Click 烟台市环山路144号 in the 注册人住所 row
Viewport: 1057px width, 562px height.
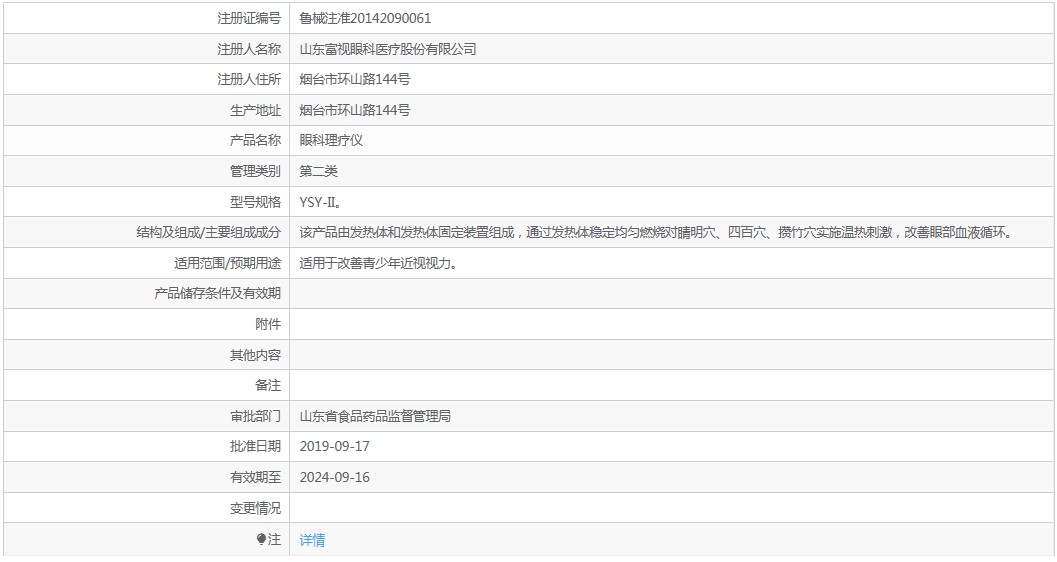(355, 80)
